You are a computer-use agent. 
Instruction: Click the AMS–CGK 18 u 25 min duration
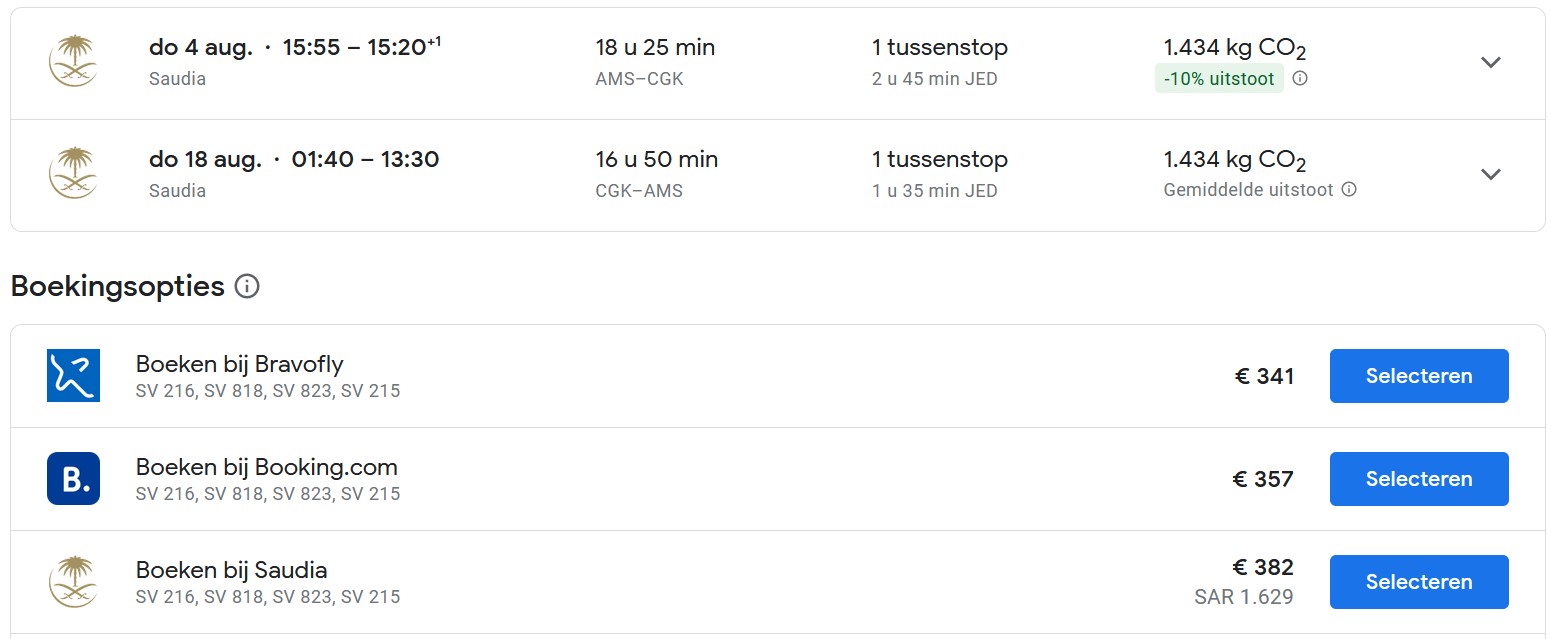tap(655, 62)
